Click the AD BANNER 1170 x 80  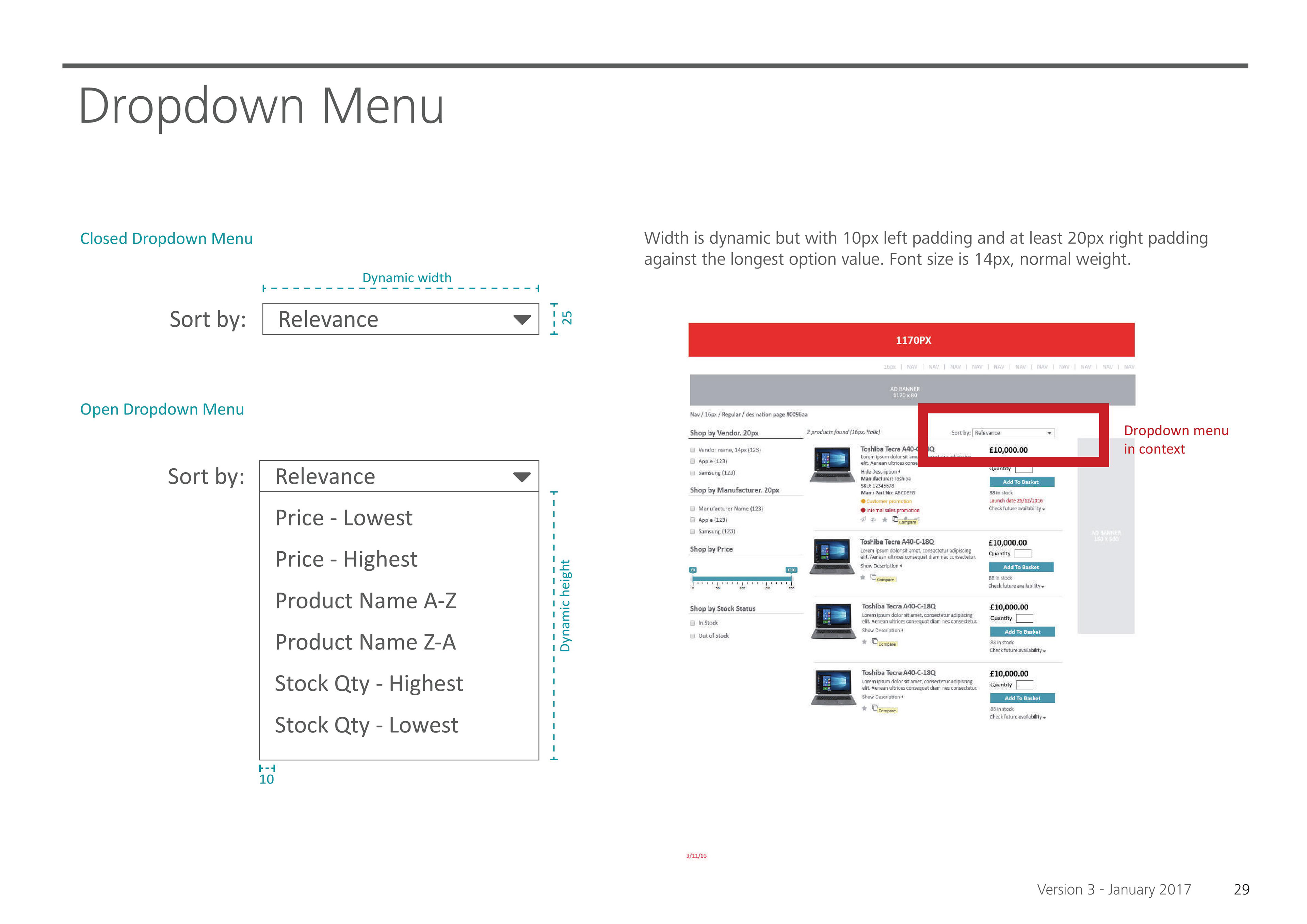click(913, 391)
